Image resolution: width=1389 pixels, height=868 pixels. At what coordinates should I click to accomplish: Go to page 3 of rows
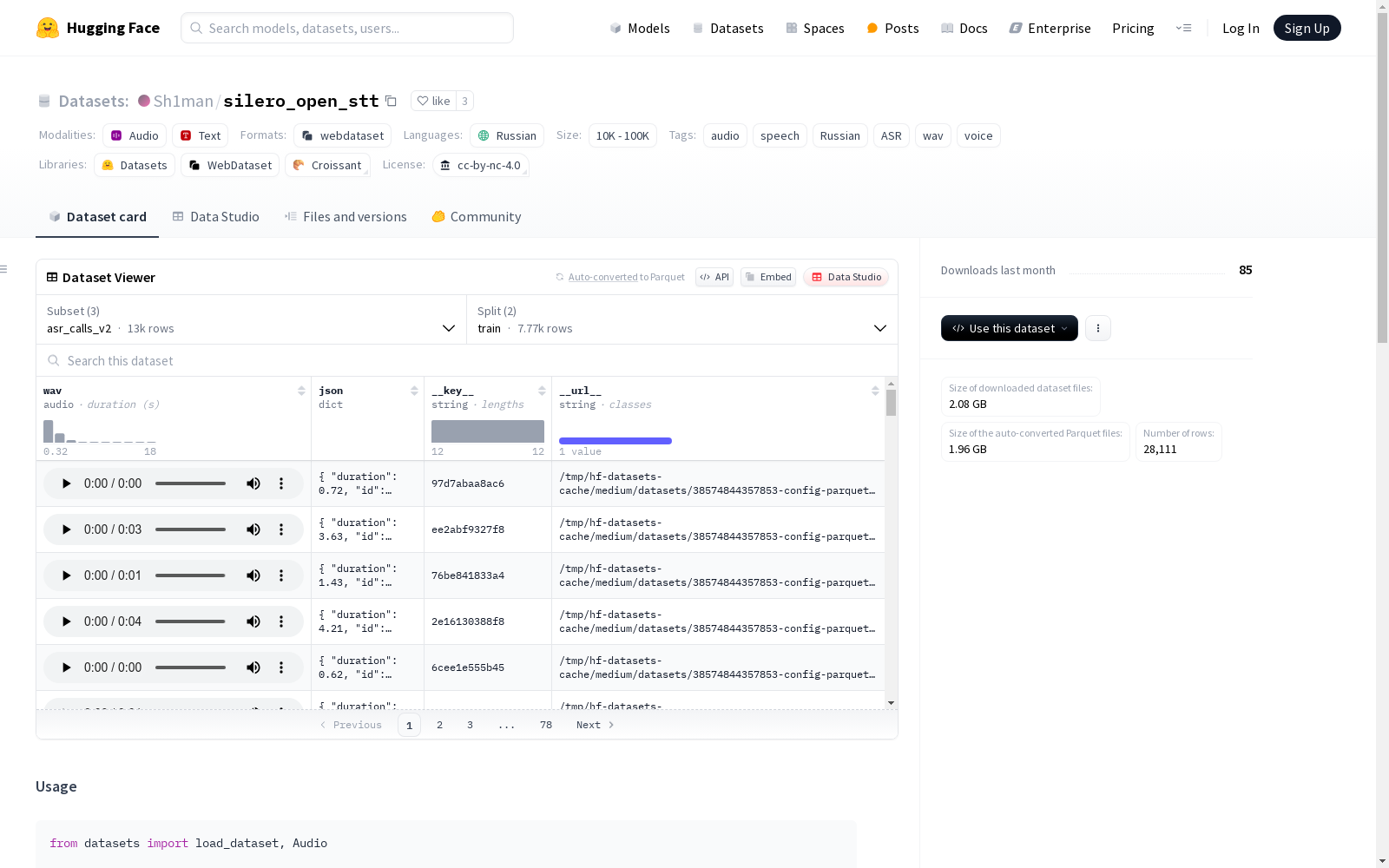471,725
